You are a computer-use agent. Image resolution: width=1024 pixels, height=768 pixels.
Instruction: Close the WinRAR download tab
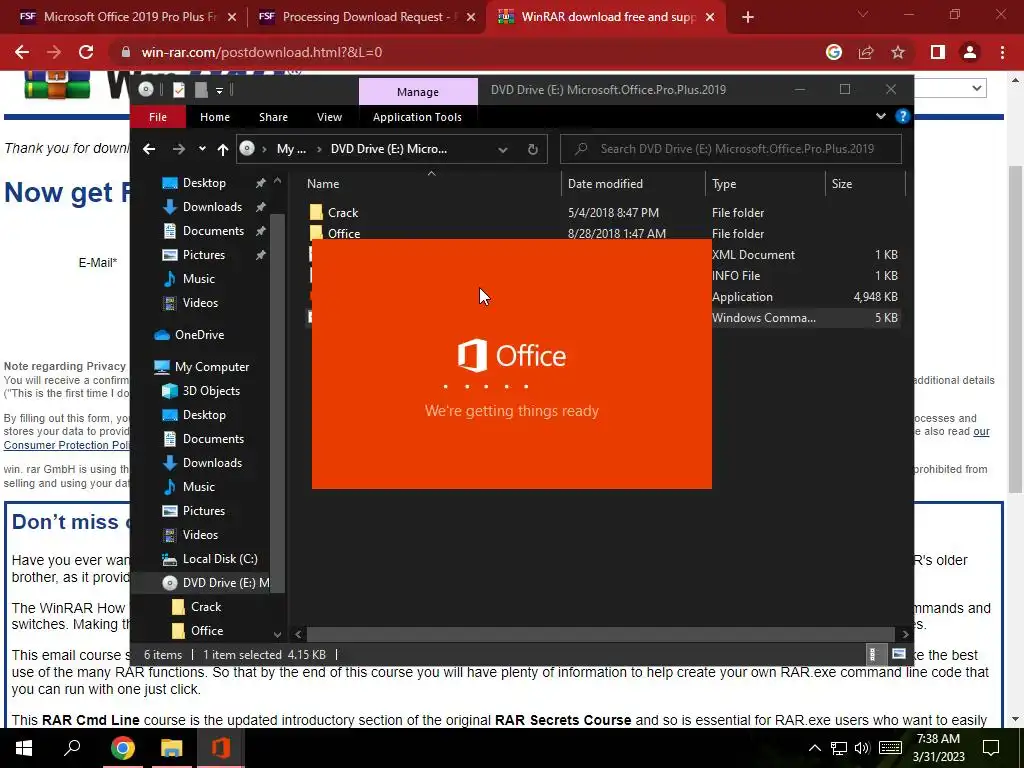click(x=711, y=18)
